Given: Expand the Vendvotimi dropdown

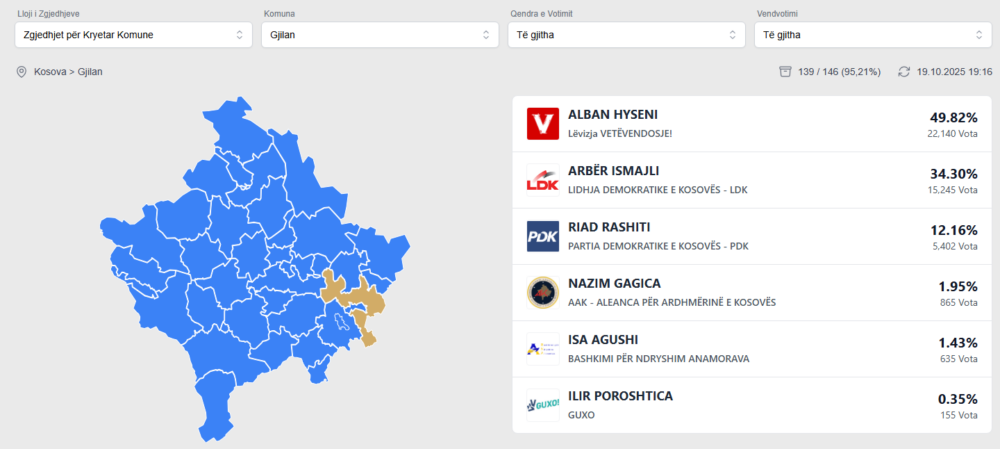Looking at the screenshot, I should pyautogui.click(x=871, y=35).
